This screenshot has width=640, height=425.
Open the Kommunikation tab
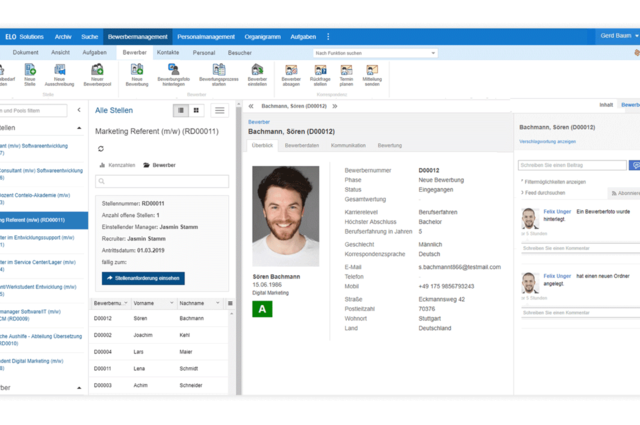(348, 145)
